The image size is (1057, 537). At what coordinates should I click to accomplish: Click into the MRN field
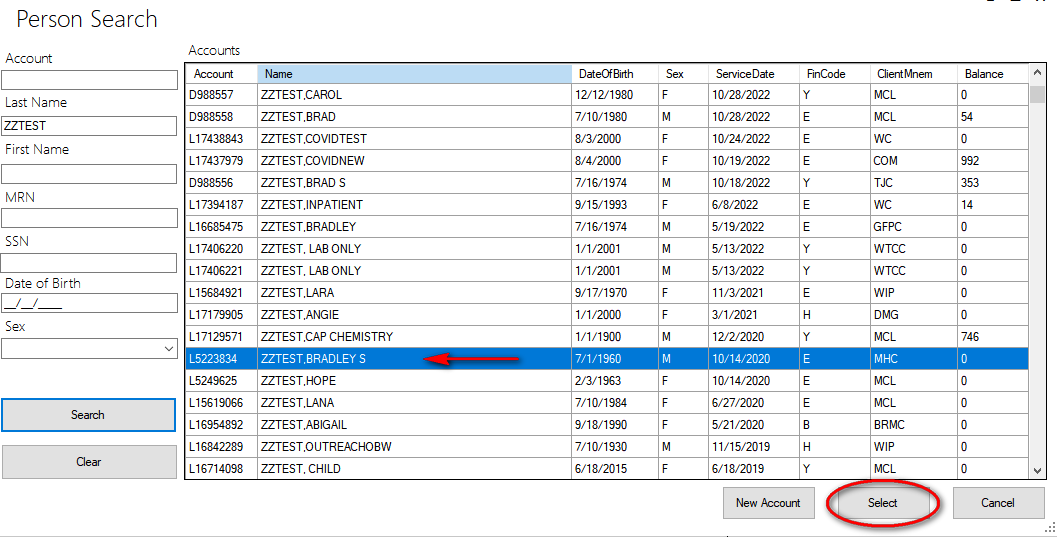pos(89,218)
